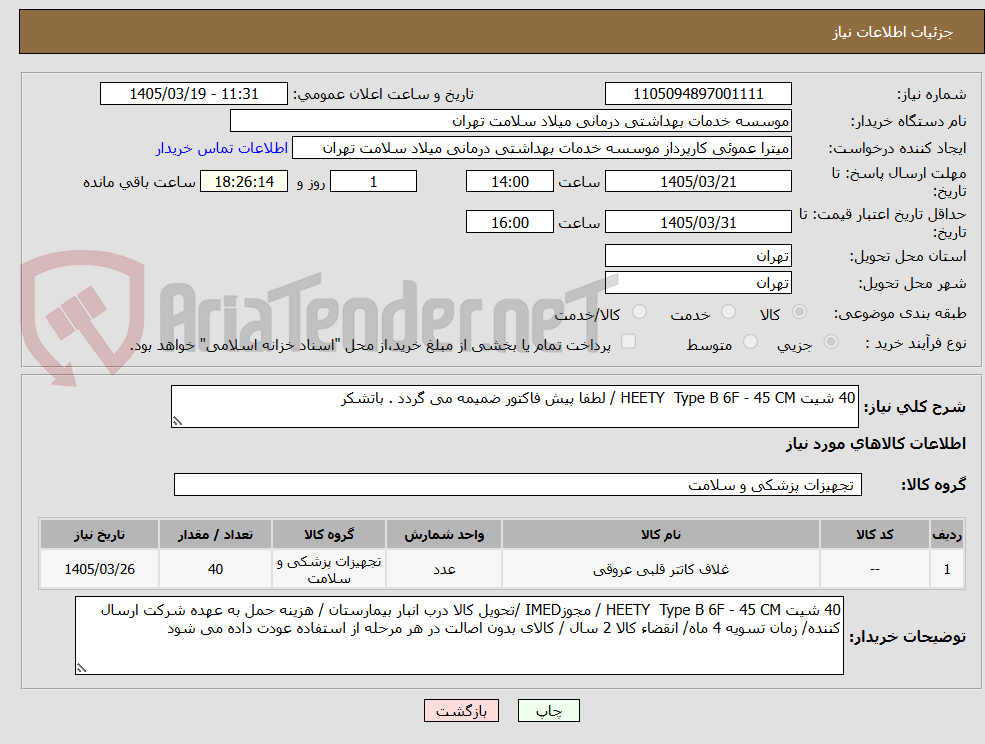Click the شرح کلی نیاز text area
The image size is (985, 744).
coord(514,407)
